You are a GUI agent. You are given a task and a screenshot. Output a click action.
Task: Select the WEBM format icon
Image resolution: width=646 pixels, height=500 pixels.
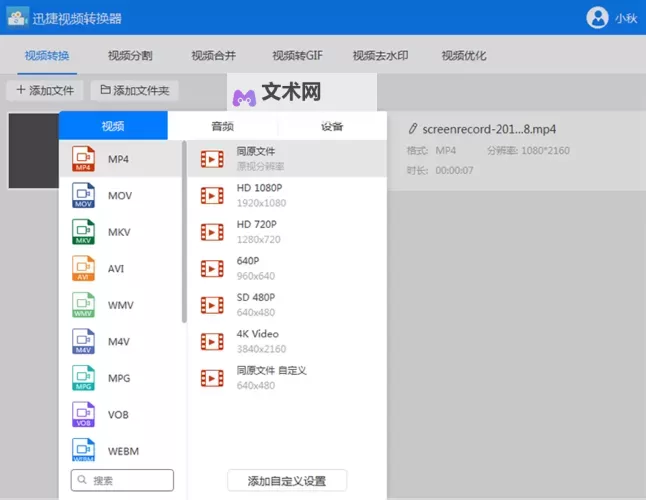[83, 450]
